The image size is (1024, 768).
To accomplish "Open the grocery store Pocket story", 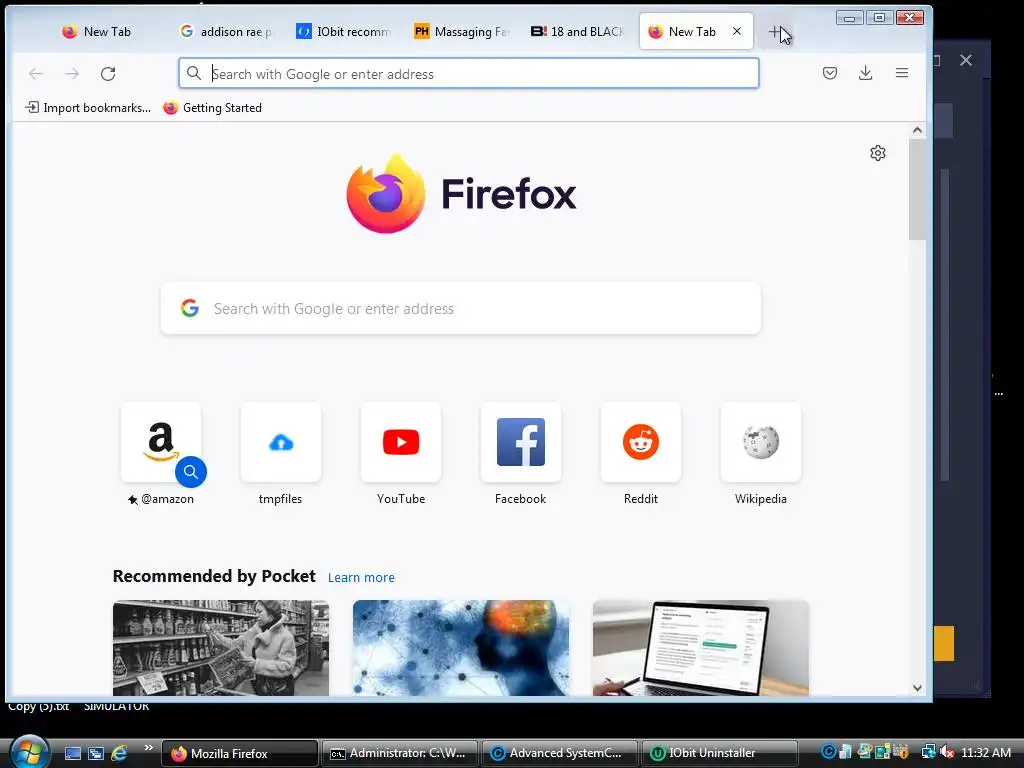I will click(221, 648).
